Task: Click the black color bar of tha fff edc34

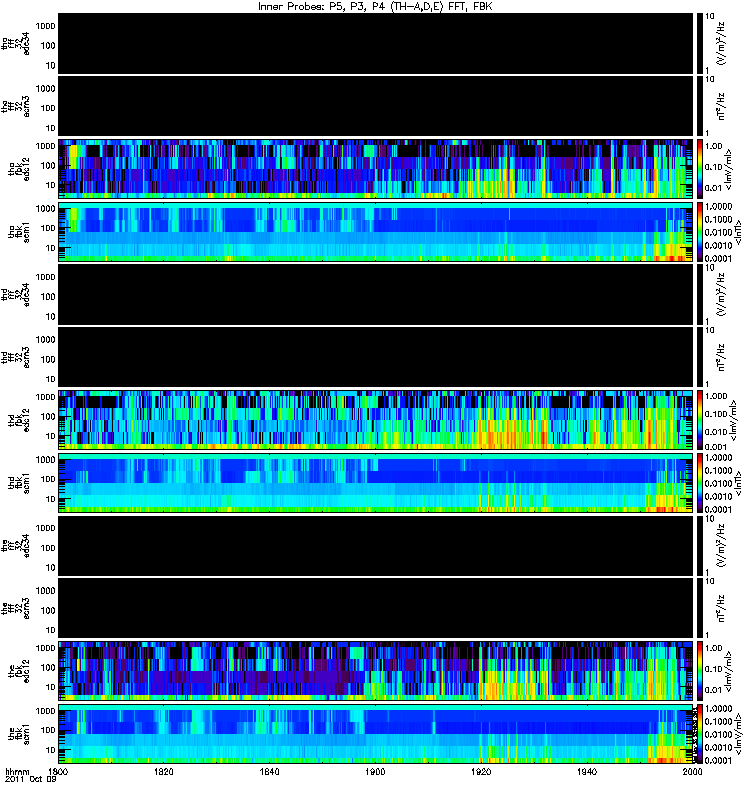Action: 700,43
